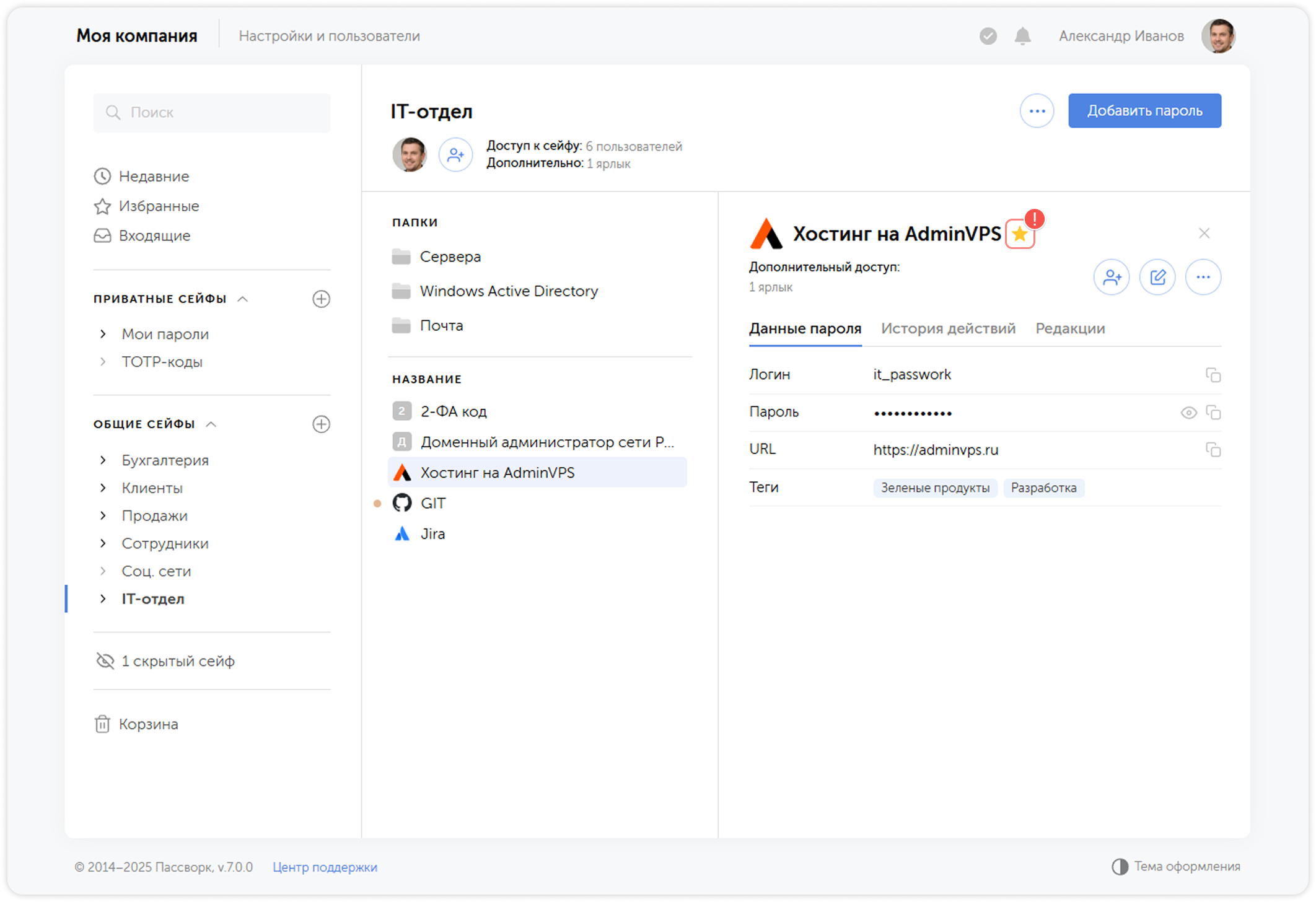Viewport: 1316px width, 902px height.
Task: Collapse the Общие сейфы section
Action: pyautogui.click(x=211, y=424)
